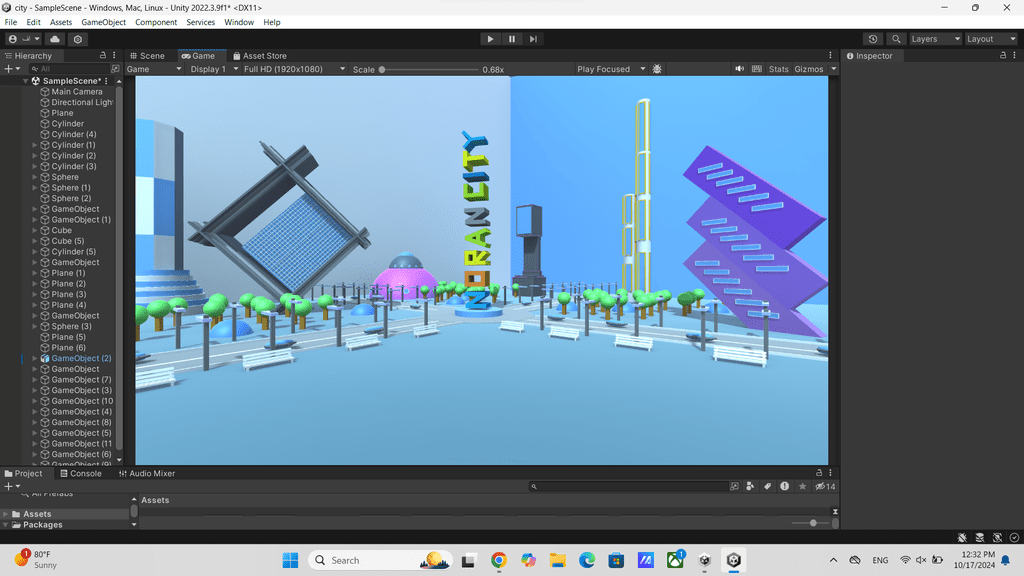This screenshot has height=576, width=1024.
Task: Open the Edit menu
Action: click(33, 22)
